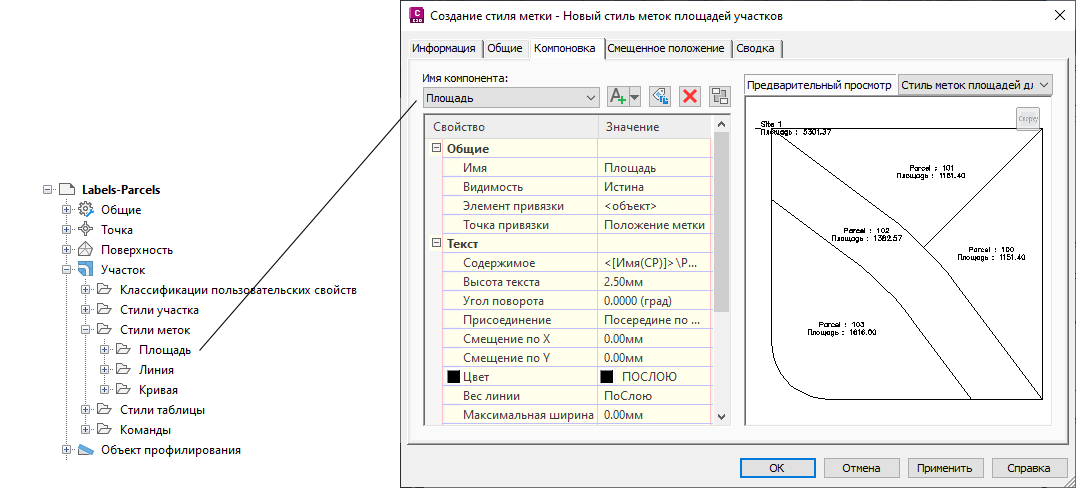Open the Смещенное положение tab

666,48
